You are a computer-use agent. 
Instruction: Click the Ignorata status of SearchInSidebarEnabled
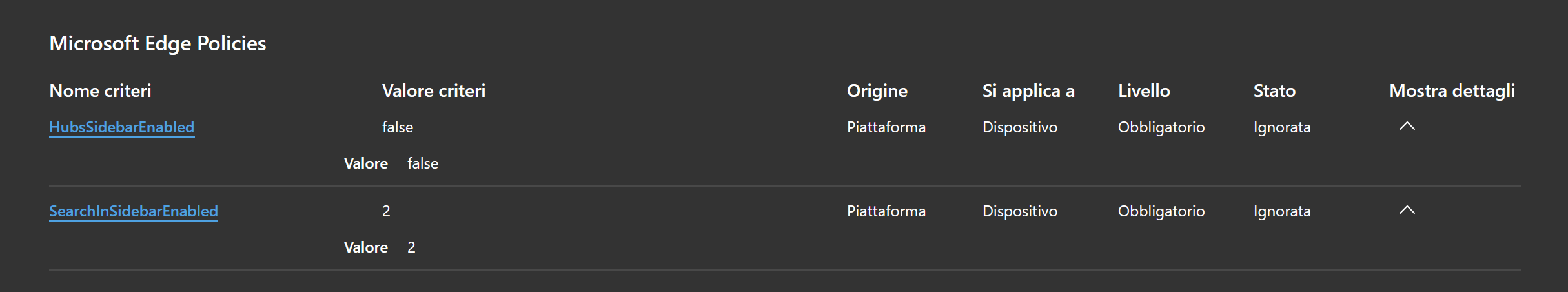tap(1281, 211)
